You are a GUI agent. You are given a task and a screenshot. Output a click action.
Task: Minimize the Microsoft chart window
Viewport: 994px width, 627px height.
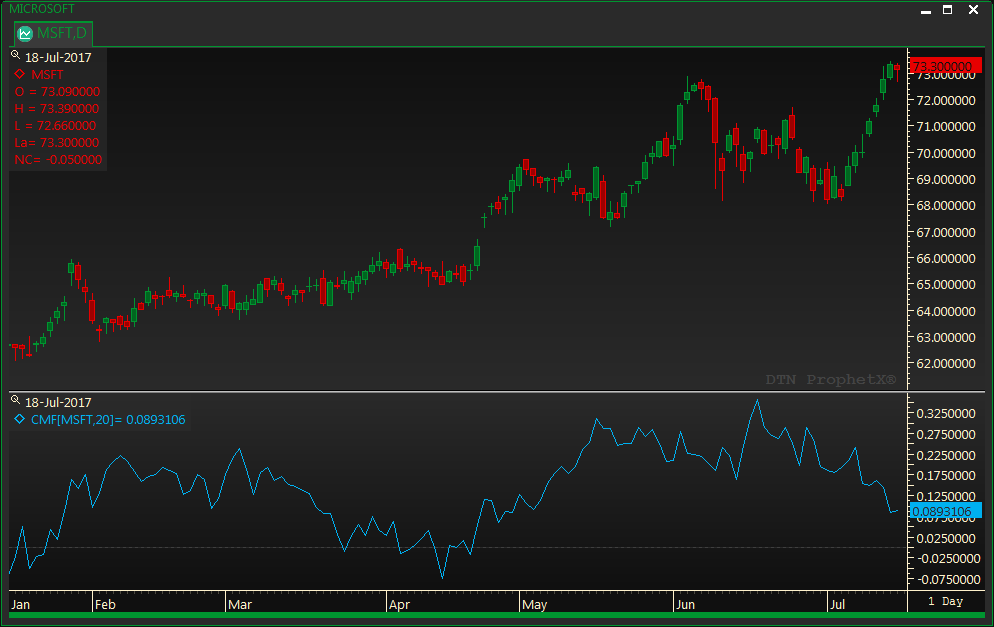point(925,9)
